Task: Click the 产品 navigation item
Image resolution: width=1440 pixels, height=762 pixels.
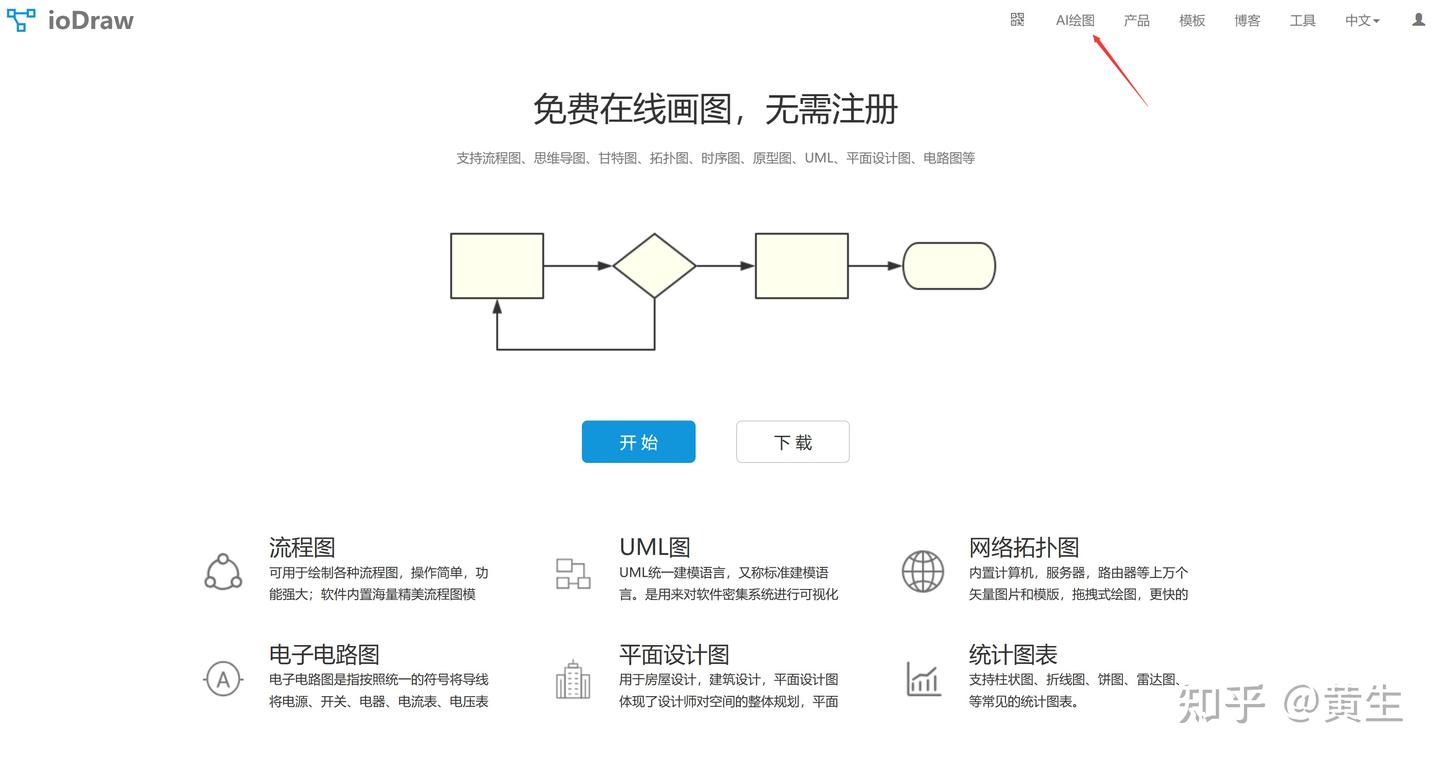Action: [x=1136, y=20]
